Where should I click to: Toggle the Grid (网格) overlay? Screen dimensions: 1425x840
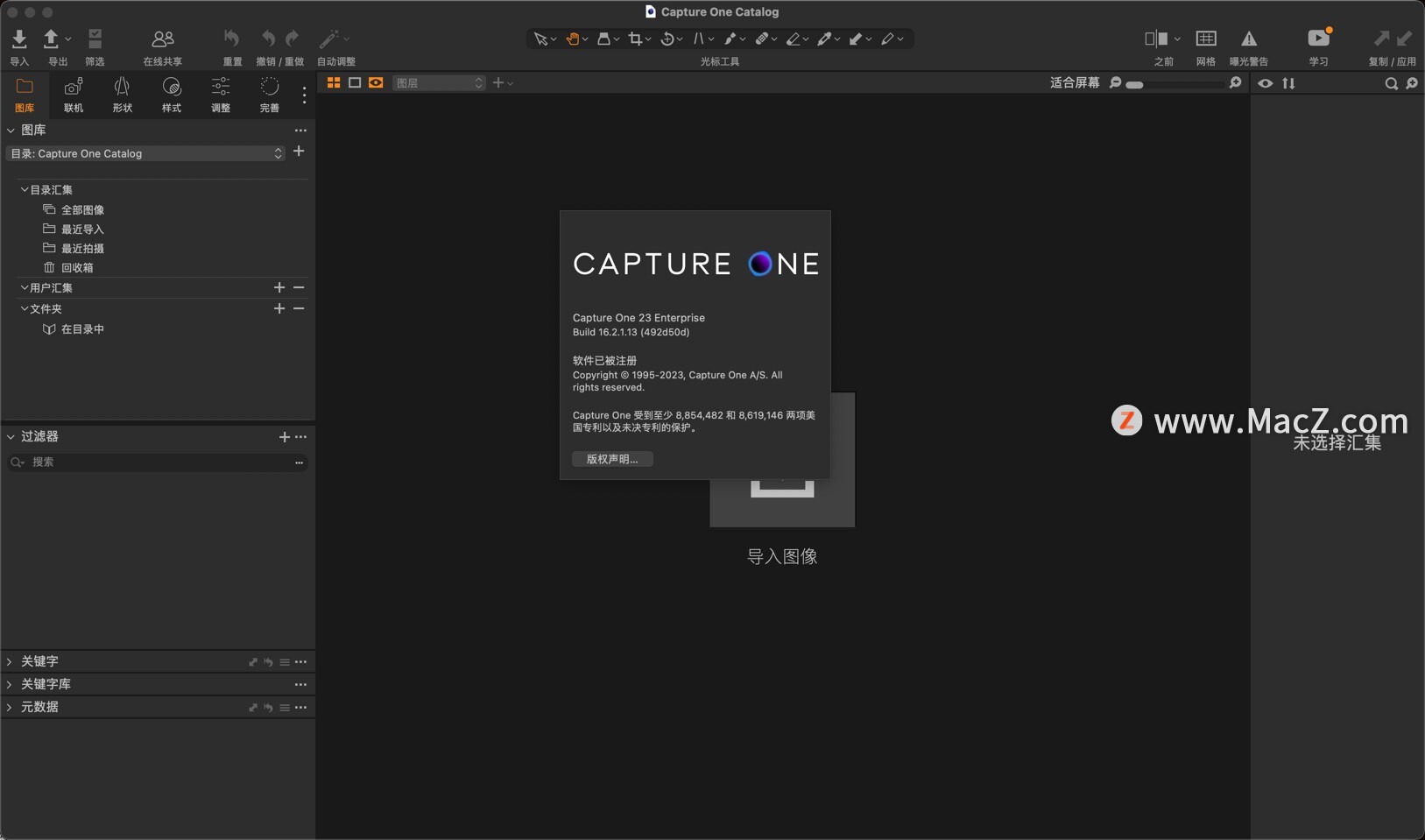pyautogui.click(x=1206, y=39)
